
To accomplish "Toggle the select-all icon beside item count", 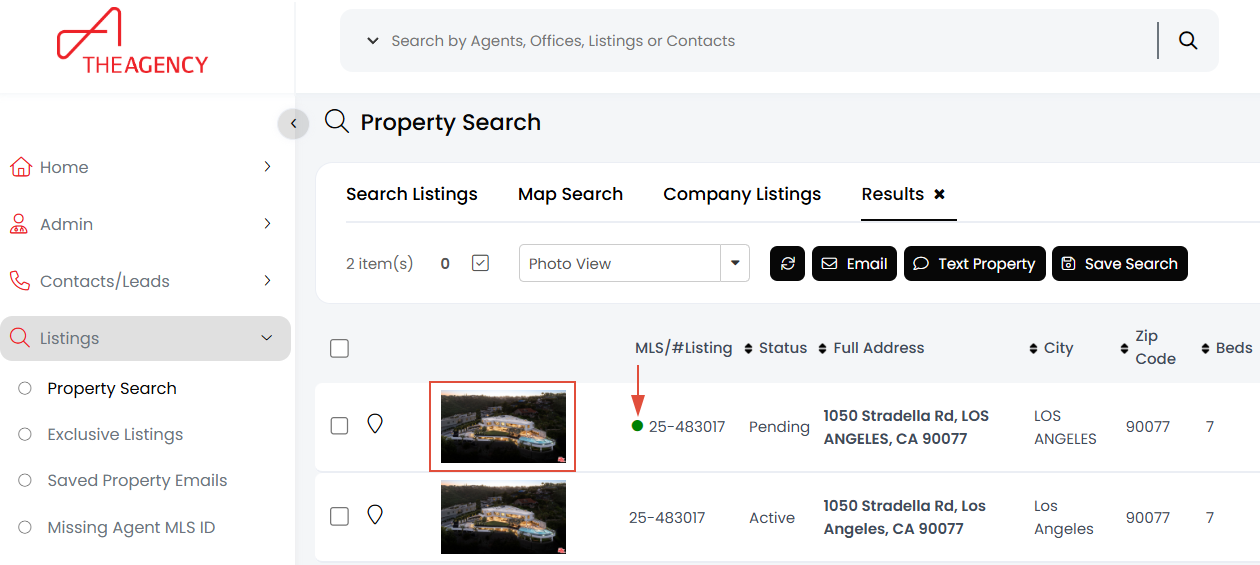I will [480, 263].
